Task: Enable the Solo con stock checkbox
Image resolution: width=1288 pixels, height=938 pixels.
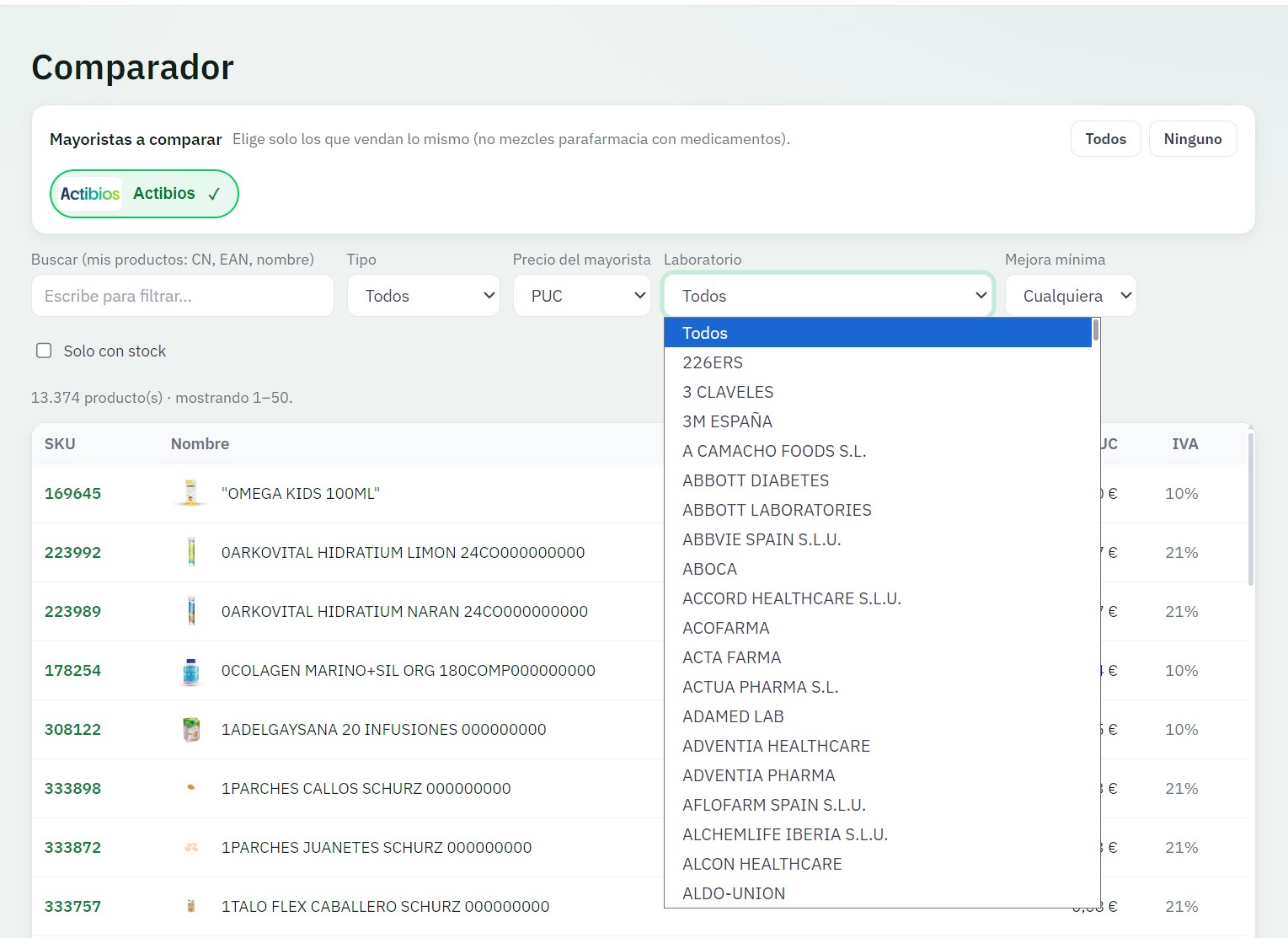Action: click(x=44, y=351)
